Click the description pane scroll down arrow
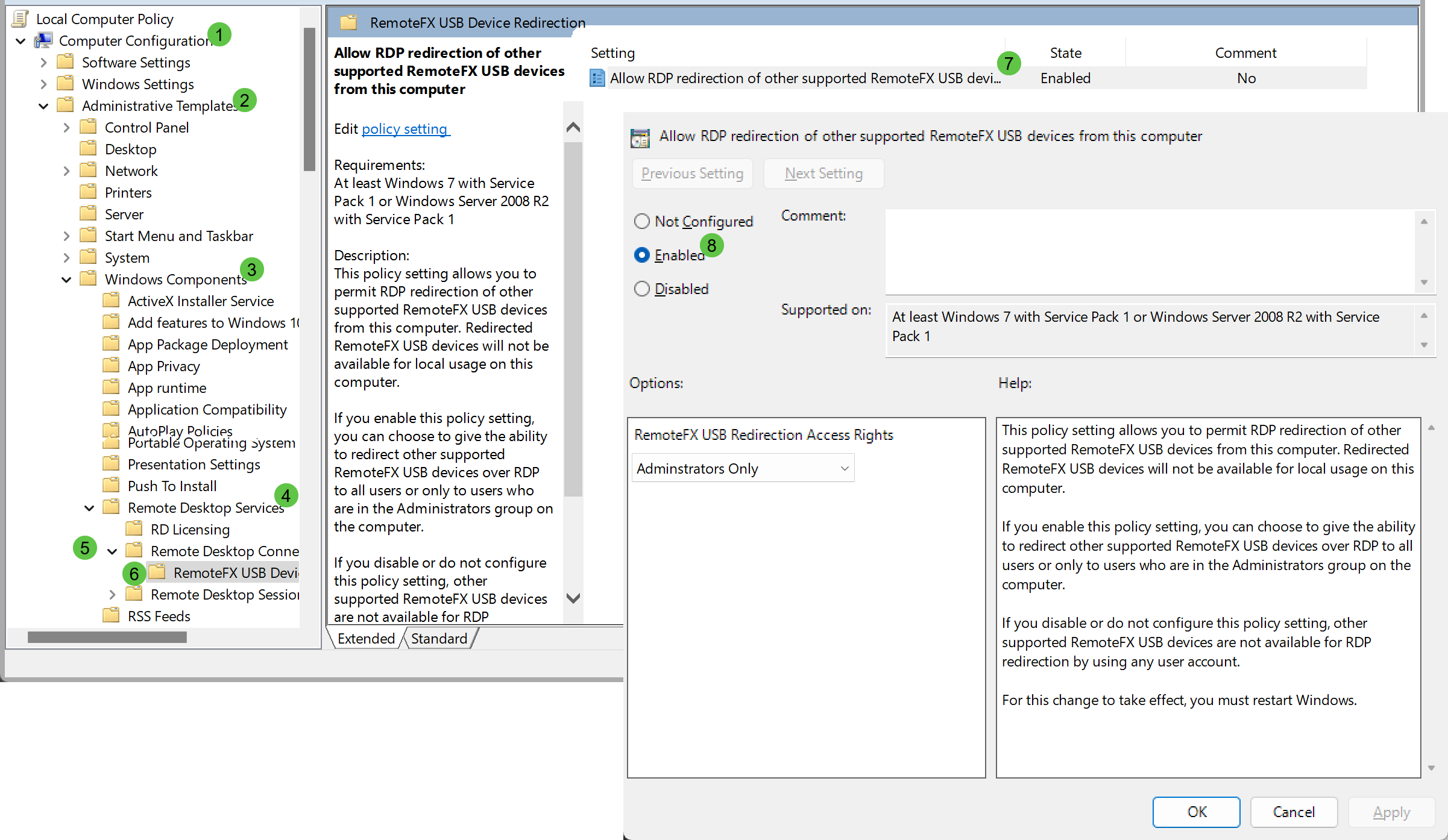The width and height of the screenshot is (1448, 840). (x=573, y=598)
